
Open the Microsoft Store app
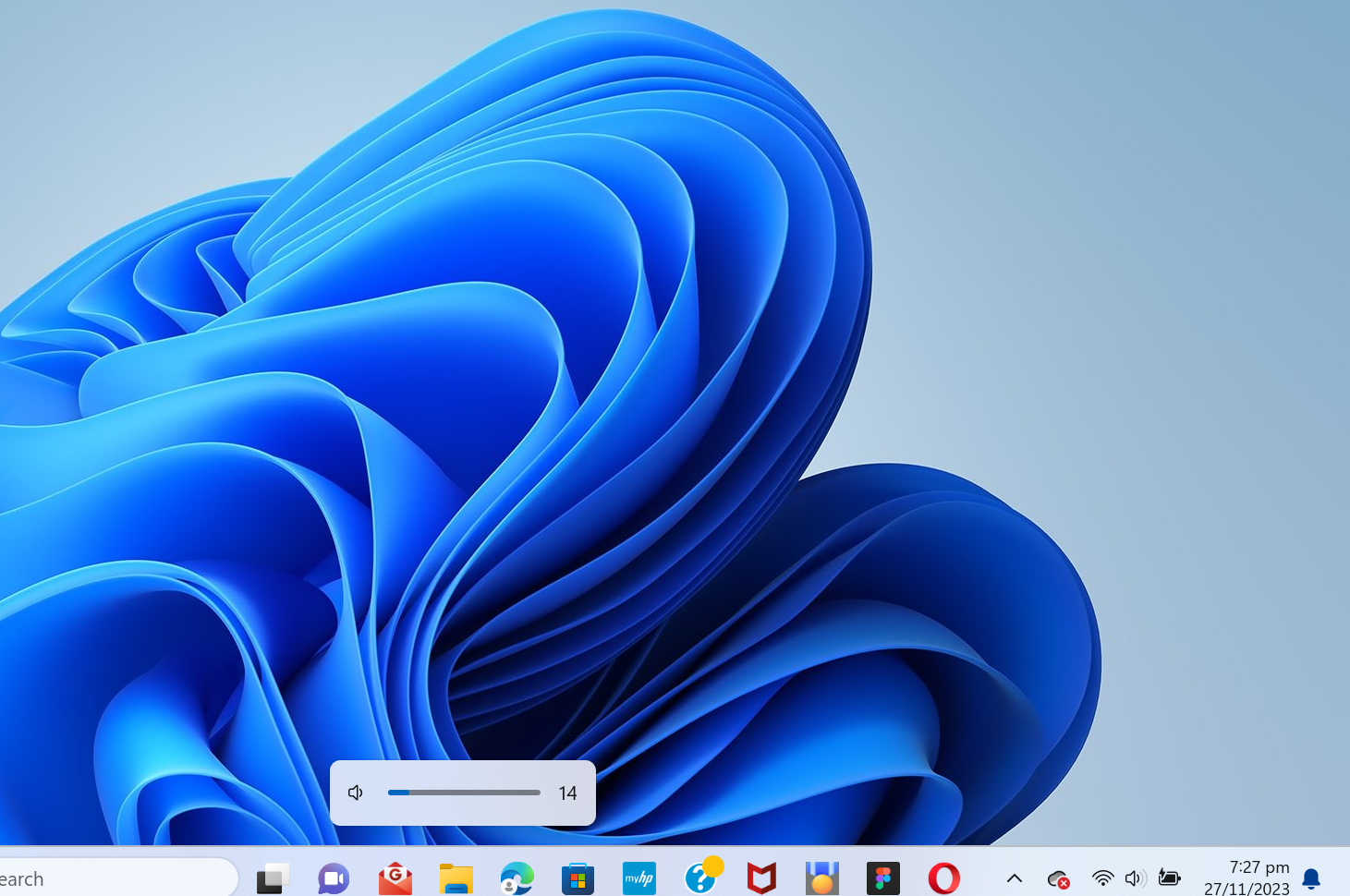pos(578,878)
